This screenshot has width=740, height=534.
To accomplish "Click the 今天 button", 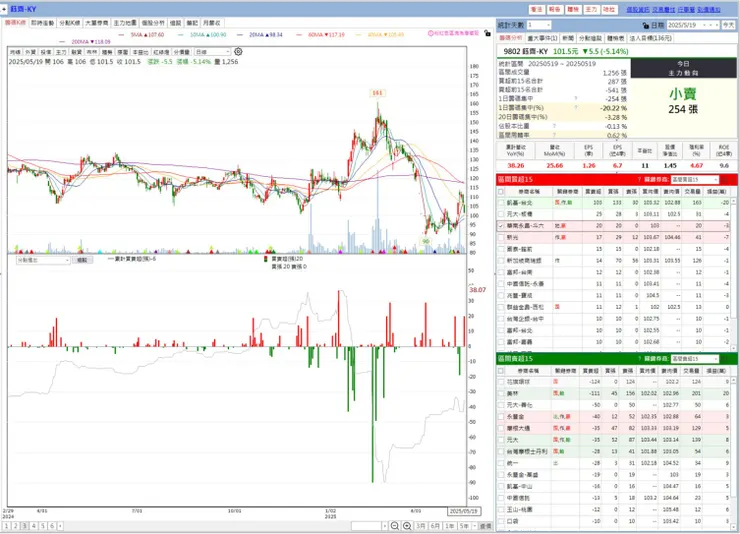I will [x=729, y=25].
